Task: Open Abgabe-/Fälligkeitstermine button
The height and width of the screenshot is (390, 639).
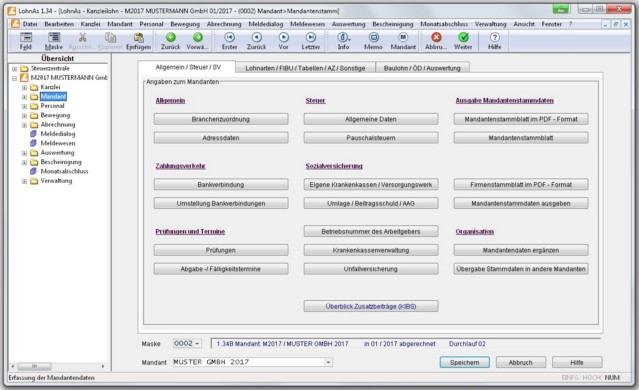Action: coord(221,269)
